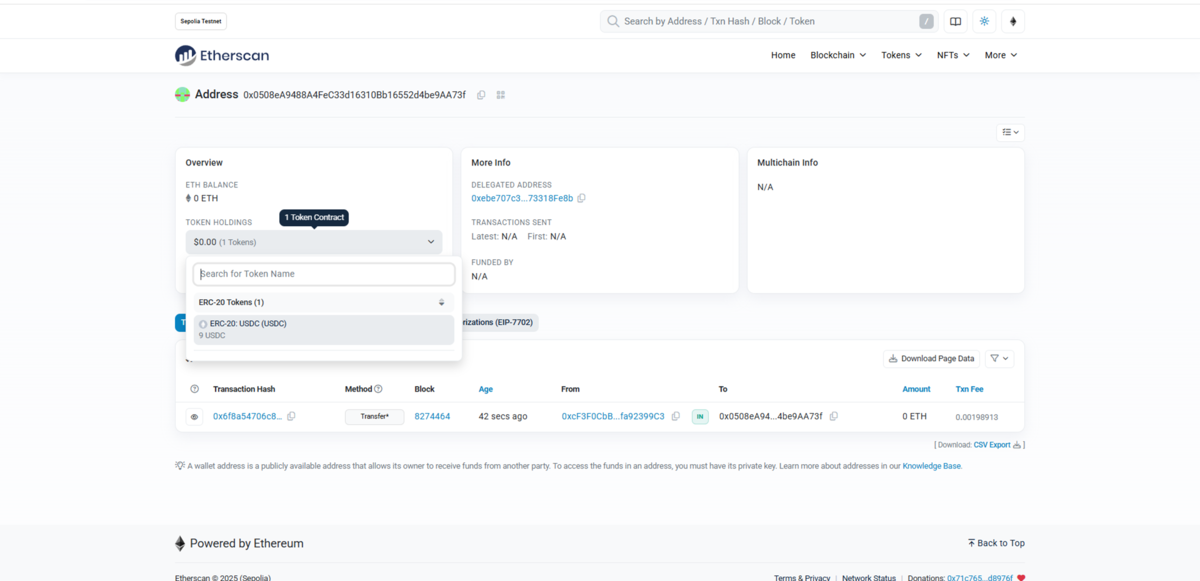Screen dimensions: 1200x581
Task: Click the donation heart icon in footer
Action: pyautogui.click(x=1021, y=578)
